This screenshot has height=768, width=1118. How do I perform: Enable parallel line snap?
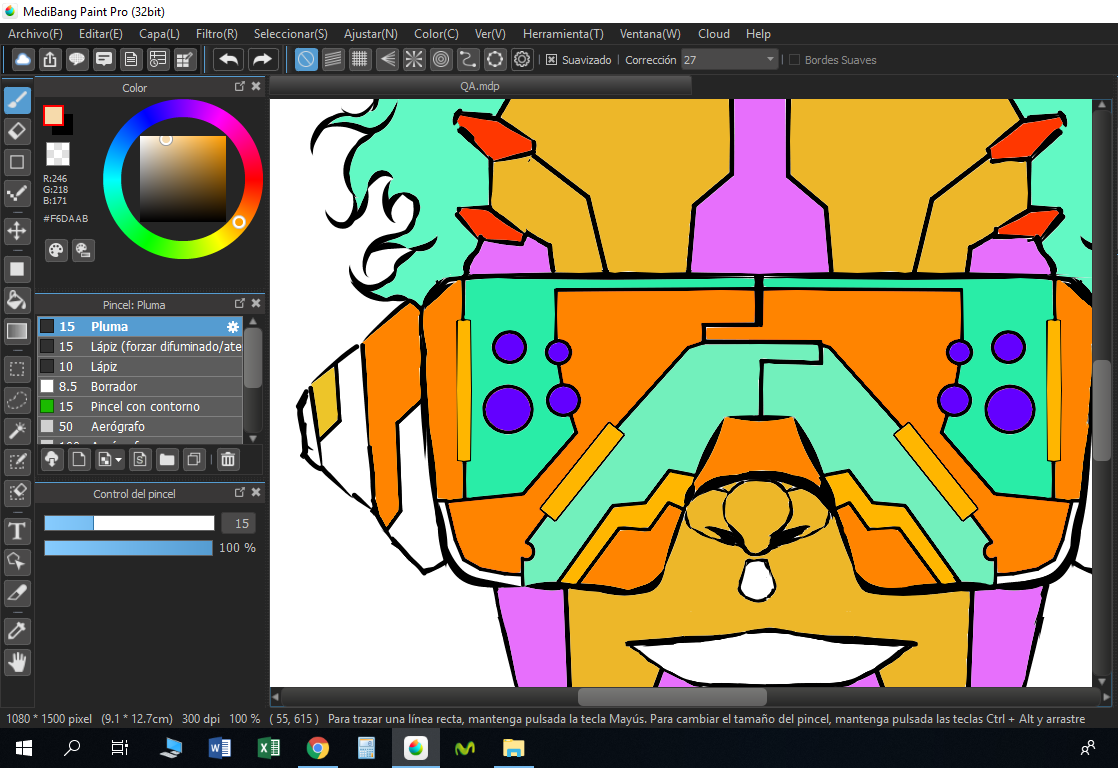tap(333, 59)
